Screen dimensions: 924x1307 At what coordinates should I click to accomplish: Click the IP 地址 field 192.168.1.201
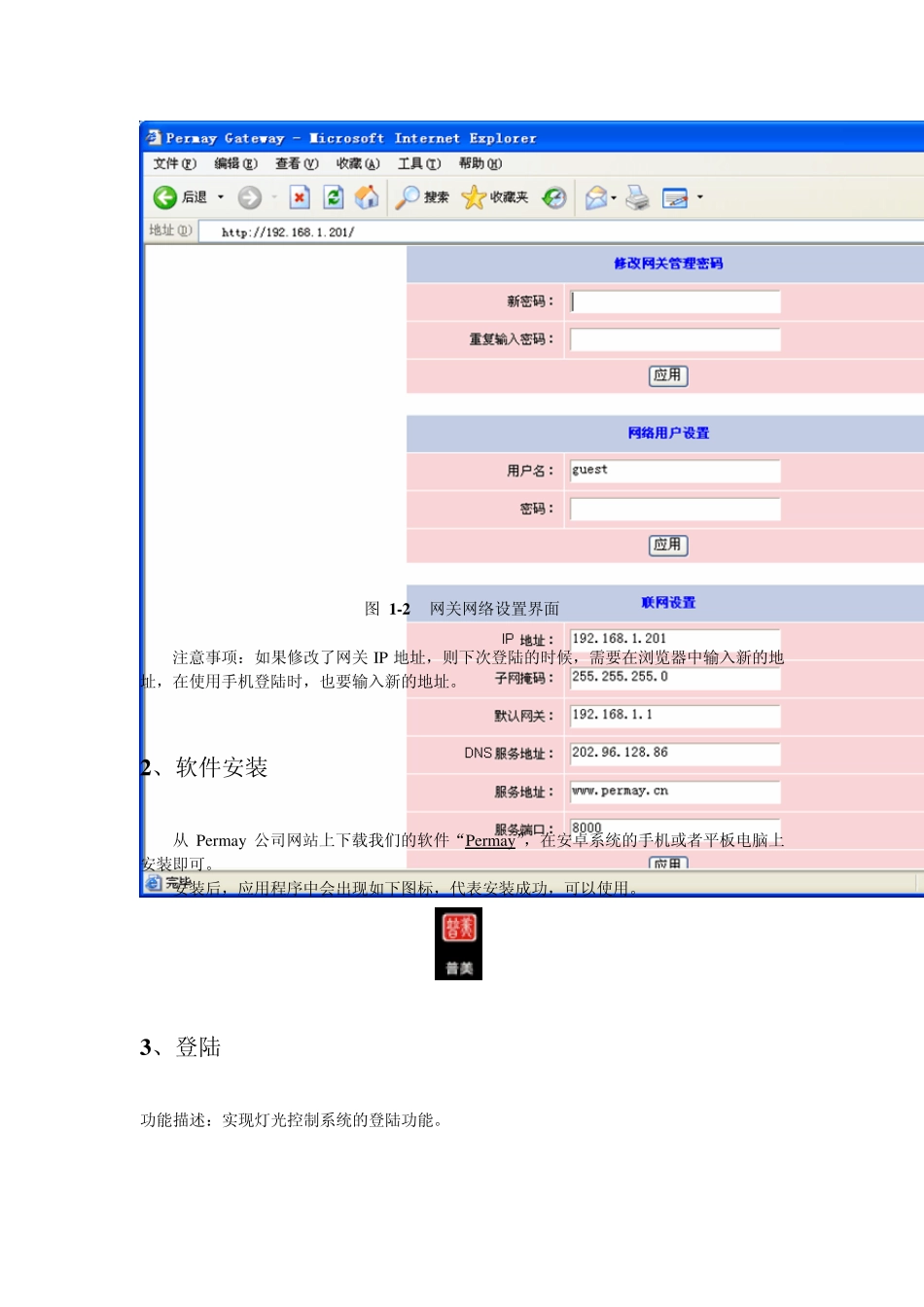(675, 640)
